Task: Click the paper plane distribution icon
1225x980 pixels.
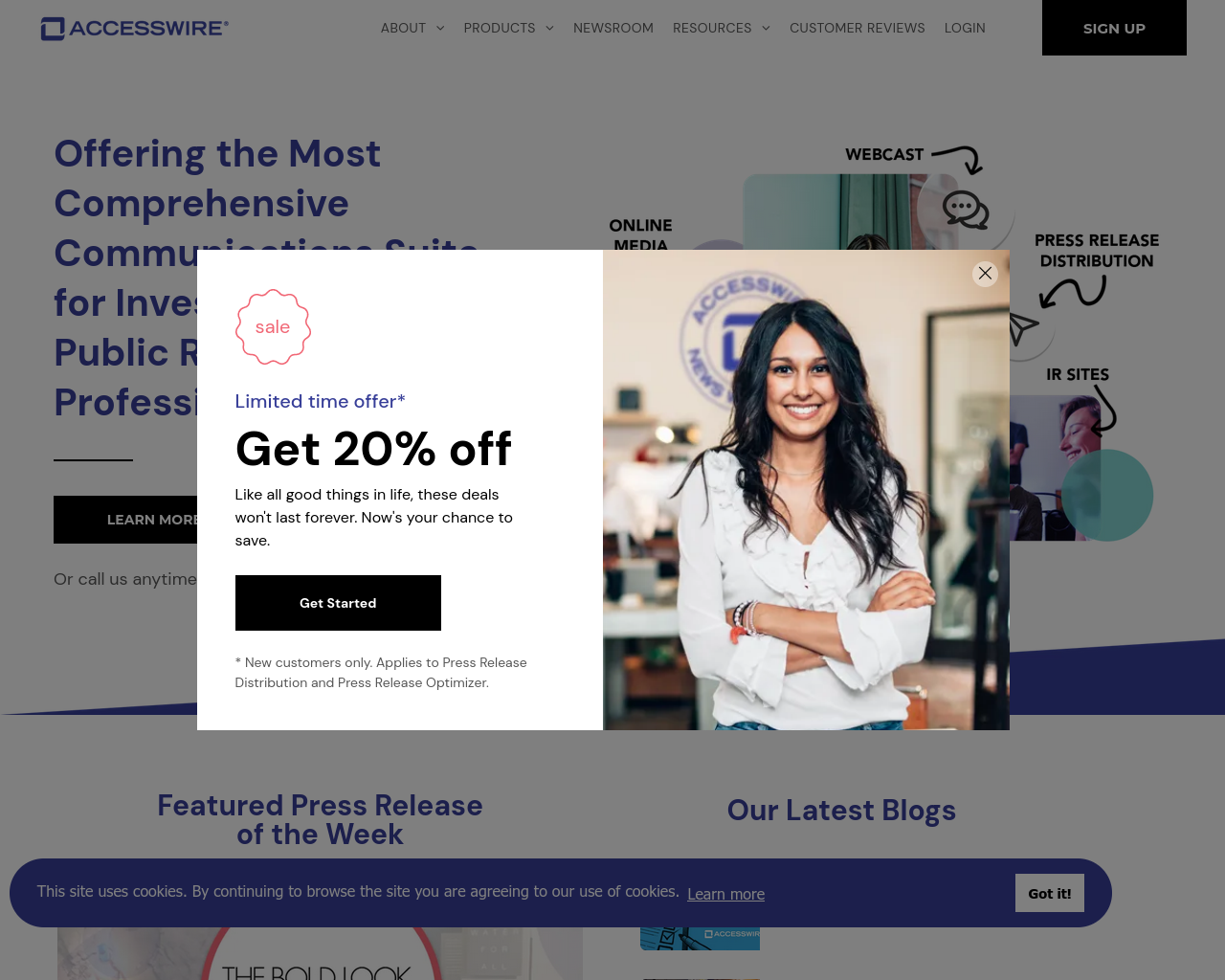Action: (1023, 328)
